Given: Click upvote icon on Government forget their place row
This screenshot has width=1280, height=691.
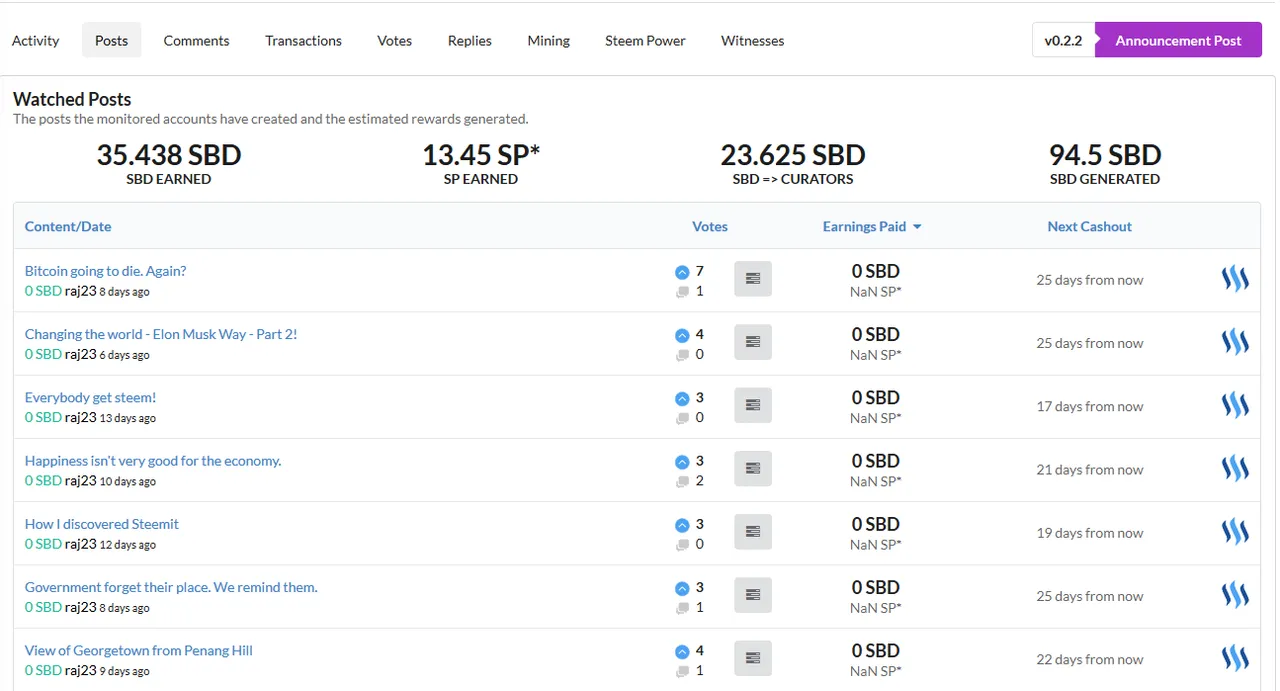Looking at the screenshot, I should click(682, 587).
